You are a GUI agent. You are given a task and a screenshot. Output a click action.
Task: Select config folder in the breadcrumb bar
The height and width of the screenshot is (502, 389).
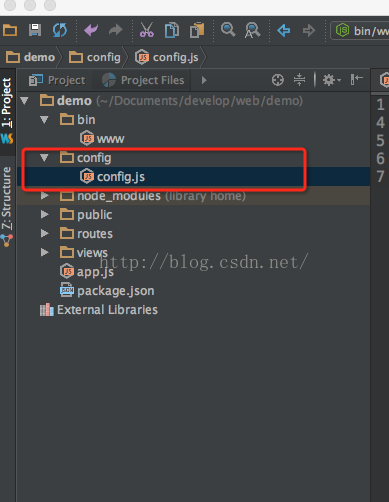click(x=95, y=57)
